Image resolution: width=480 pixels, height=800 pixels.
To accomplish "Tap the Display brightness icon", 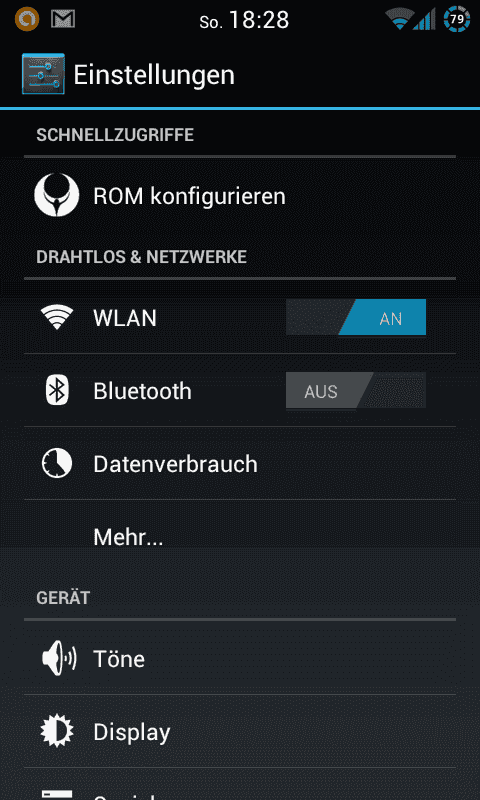I will click(57, 732).
